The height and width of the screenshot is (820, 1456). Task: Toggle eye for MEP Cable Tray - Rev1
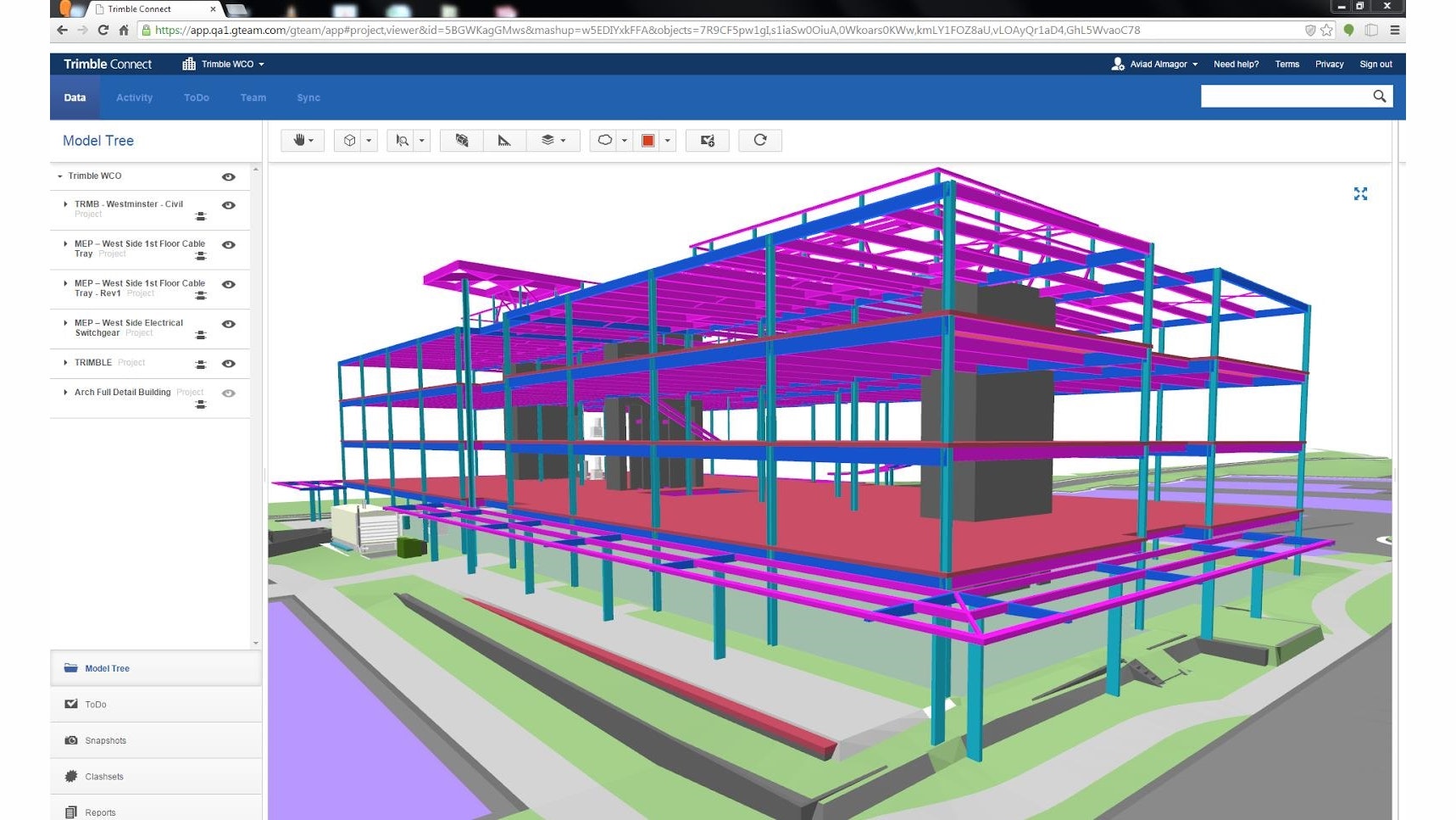coord(229,284)
